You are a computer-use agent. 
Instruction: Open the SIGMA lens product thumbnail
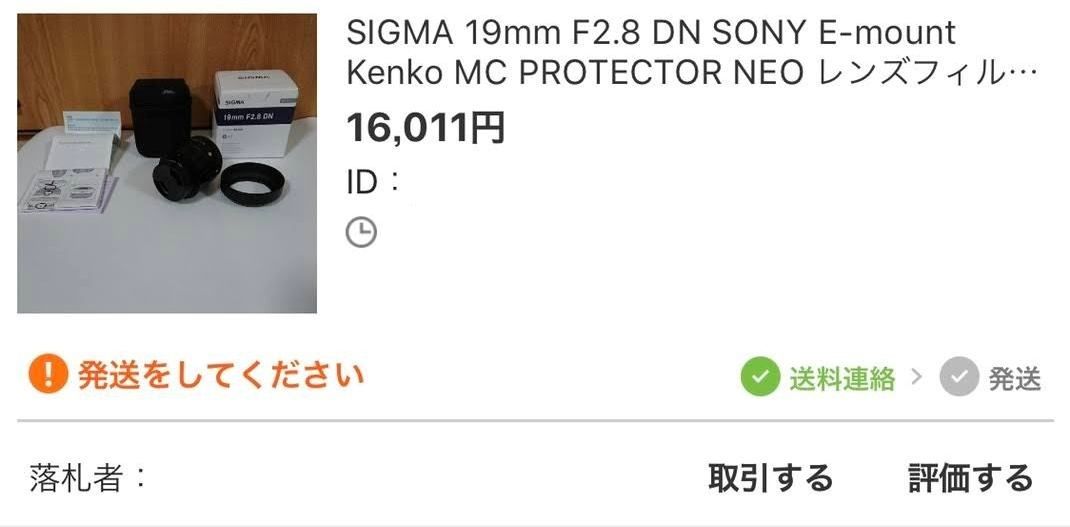point(167,163)
